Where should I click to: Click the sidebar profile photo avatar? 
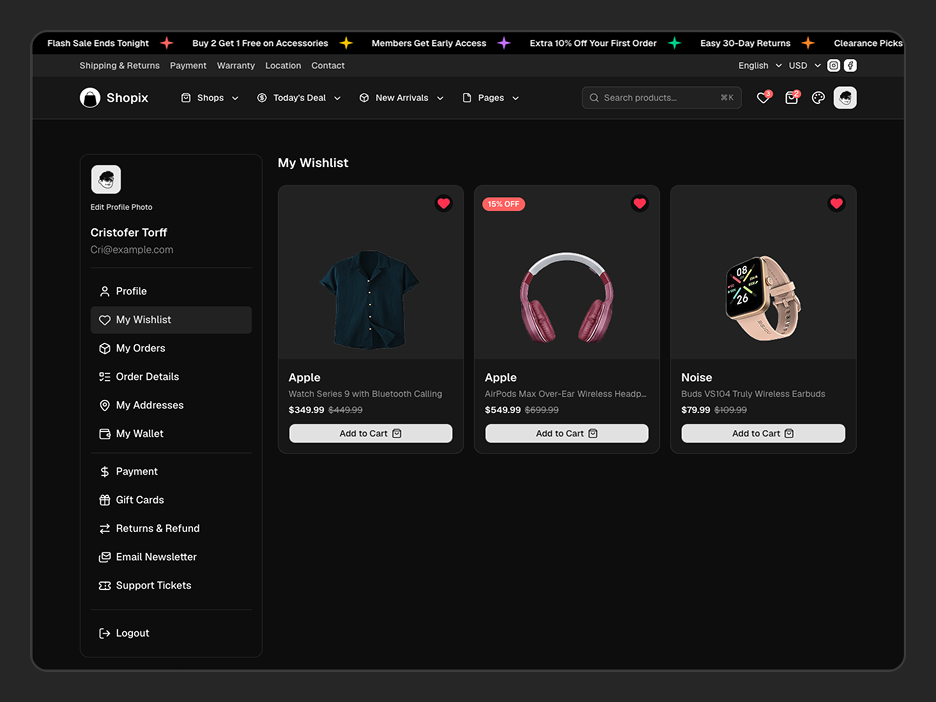pyautogui.click(x=106, y=180)
